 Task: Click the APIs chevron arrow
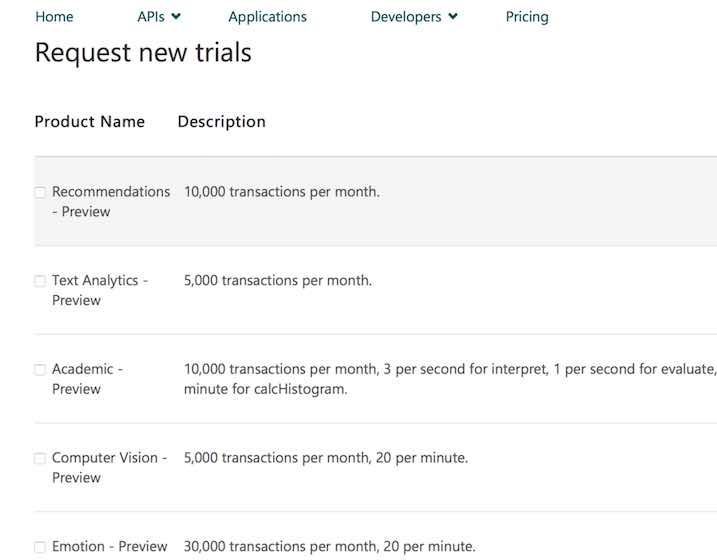click(x=176, y=17)
